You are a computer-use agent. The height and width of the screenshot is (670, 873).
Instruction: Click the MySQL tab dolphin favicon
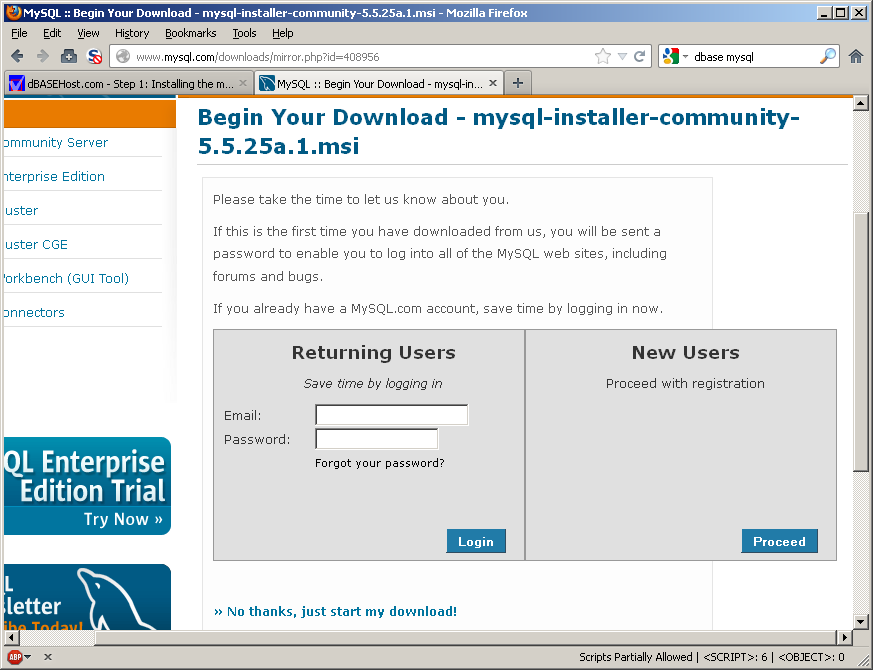pyautogui.click(x=267, y=84)
